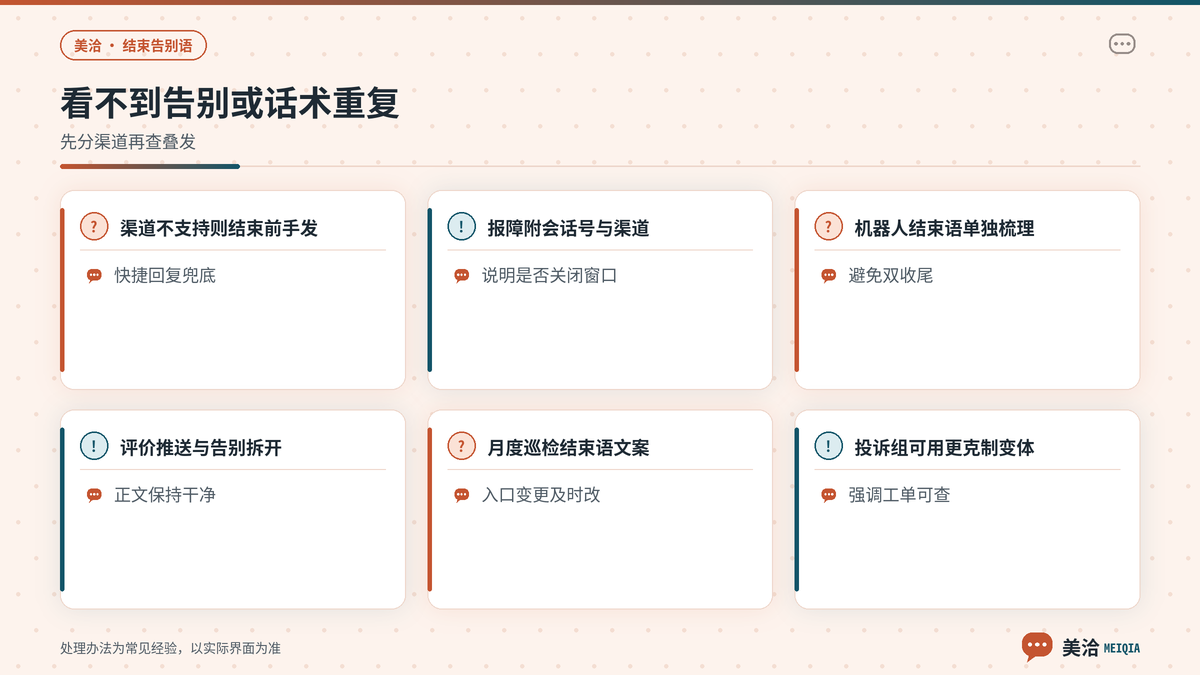Screen dimensions: 1200x675
Task: Select the subtitle 先分渠道再查叠发
Action: click(128, 142)
